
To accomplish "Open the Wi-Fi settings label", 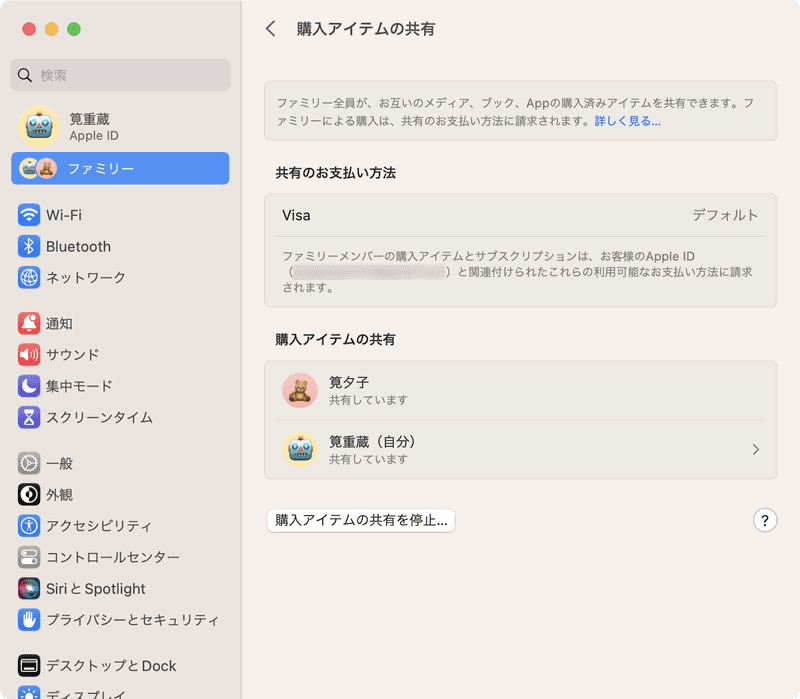I will pyautogui.click(x=64, y=215).
